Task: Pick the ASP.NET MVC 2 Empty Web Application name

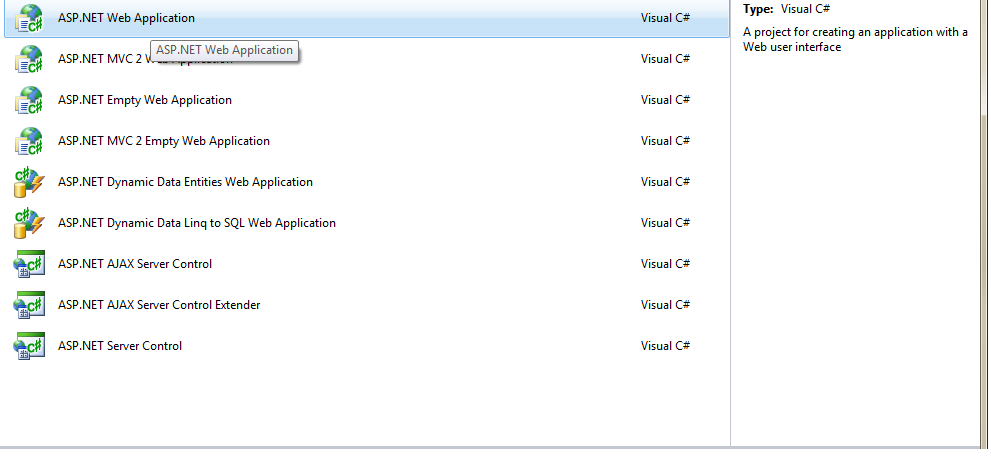Action: (x=164, y=141)
